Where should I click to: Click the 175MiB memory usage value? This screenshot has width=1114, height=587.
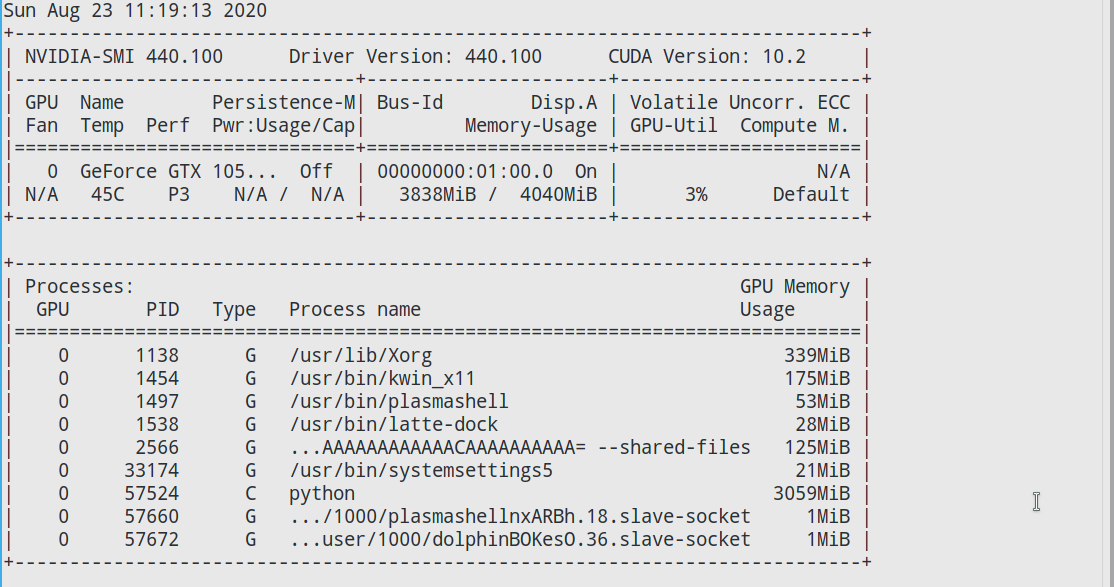[x=817, y=379]
